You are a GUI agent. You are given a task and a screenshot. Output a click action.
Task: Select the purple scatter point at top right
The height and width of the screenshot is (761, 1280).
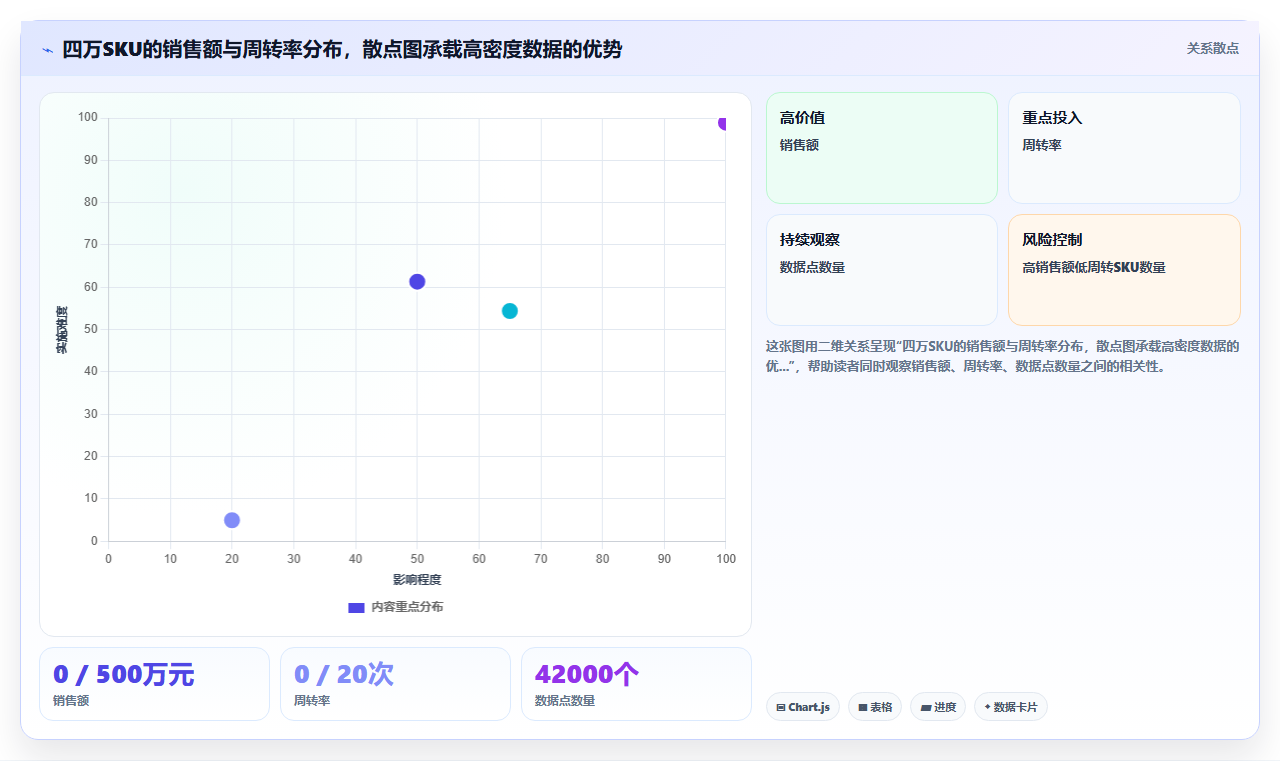coord(724,123)
